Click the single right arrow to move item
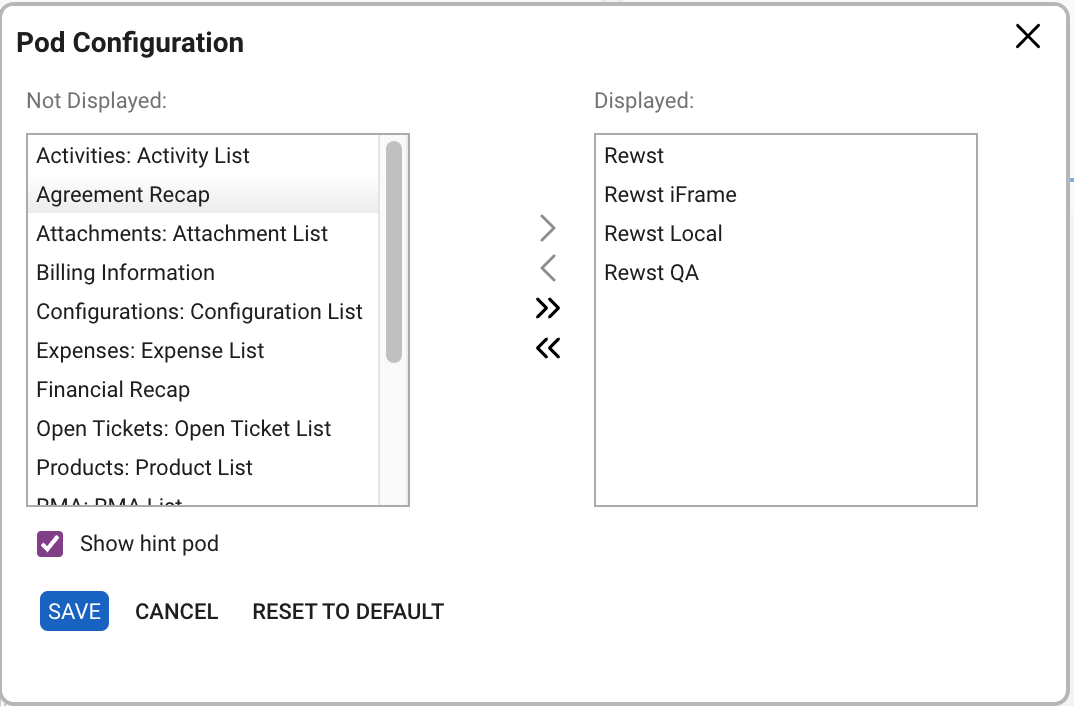This screenshot has height=706, width=1074. pos(547,229)
